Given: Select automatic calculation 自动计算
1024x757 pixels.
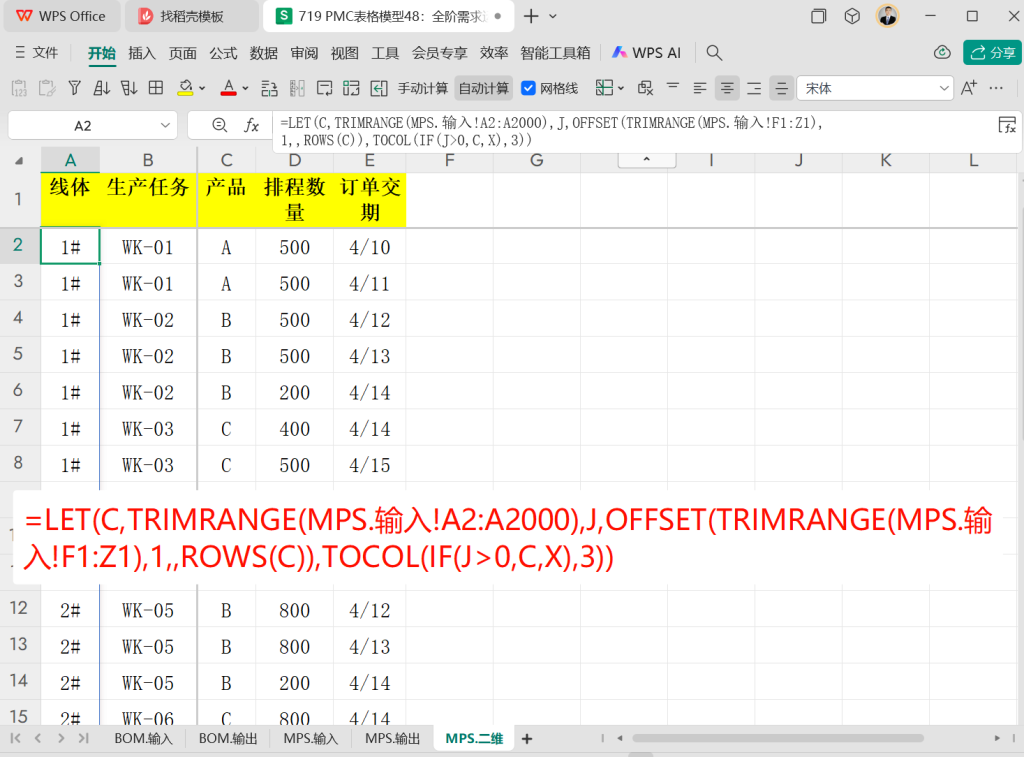Looking at the screenshot, I should (483, 88).
